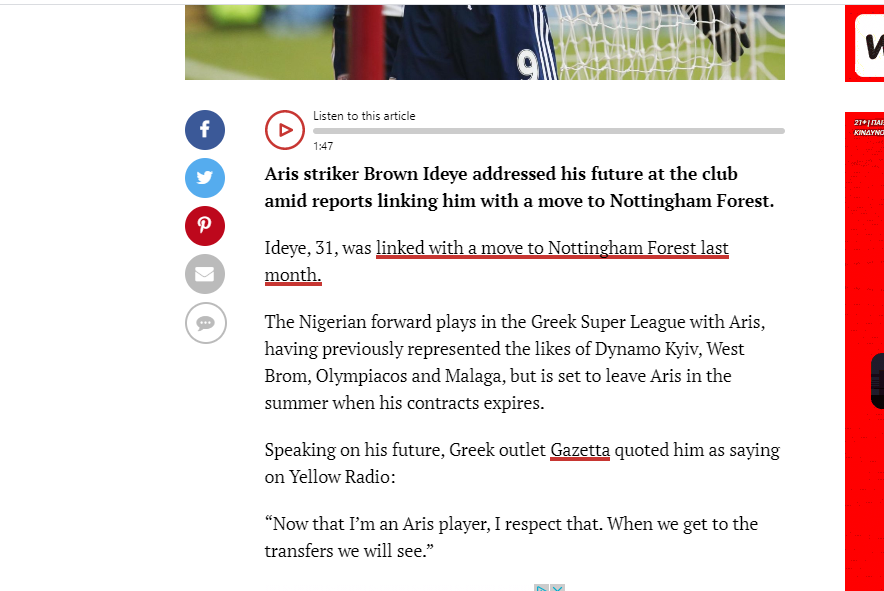Click the "Listen to this article" label

pyautogui.click(x=364, y=116)
